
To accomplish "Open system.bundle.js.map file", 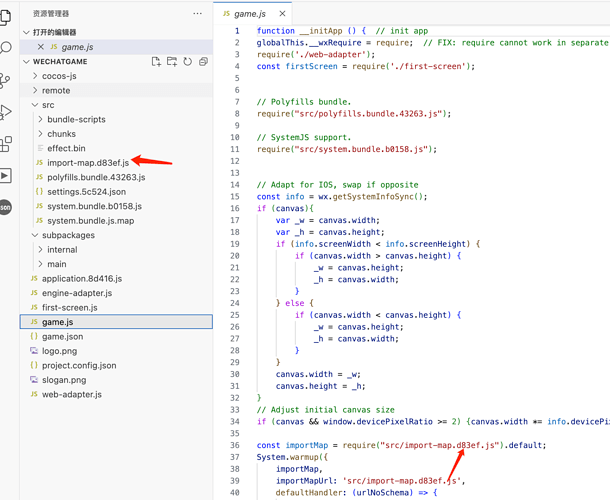I will tap(91, 221).
